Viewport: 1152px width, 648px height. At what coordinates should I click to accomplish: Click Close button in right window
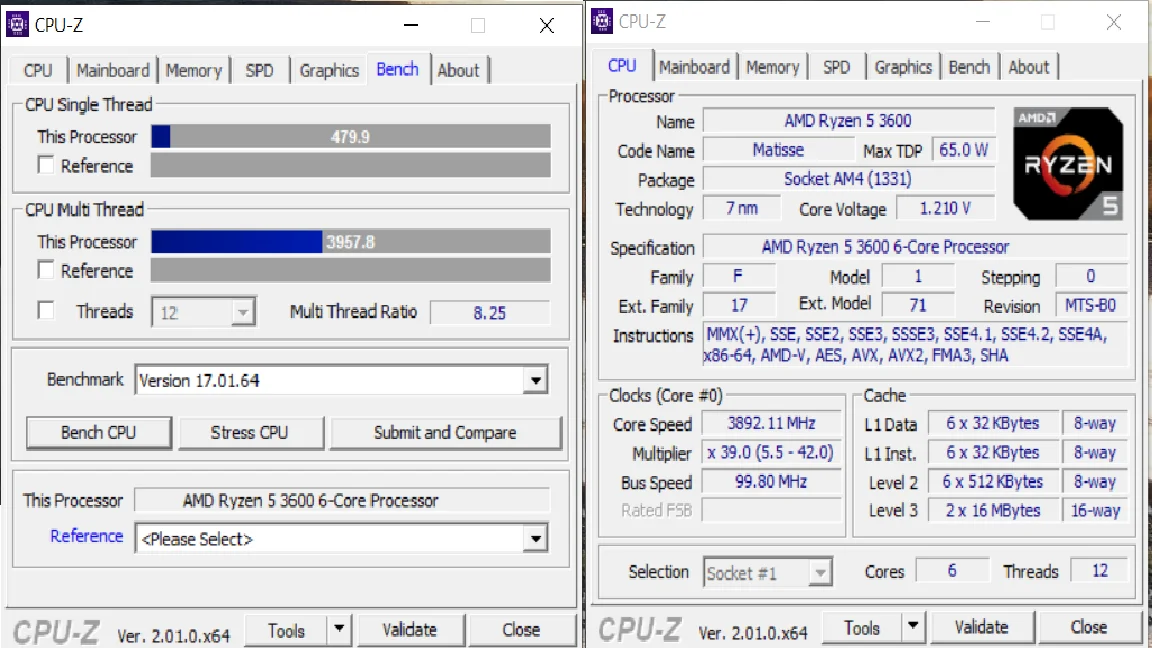click(x=1089, y=627)
